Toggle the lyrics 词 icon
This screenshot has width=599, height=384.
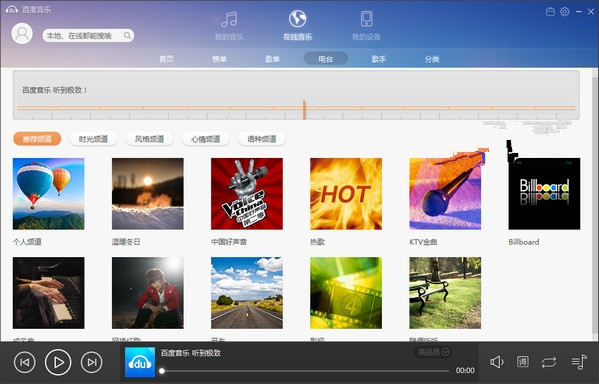click(523, 361)
